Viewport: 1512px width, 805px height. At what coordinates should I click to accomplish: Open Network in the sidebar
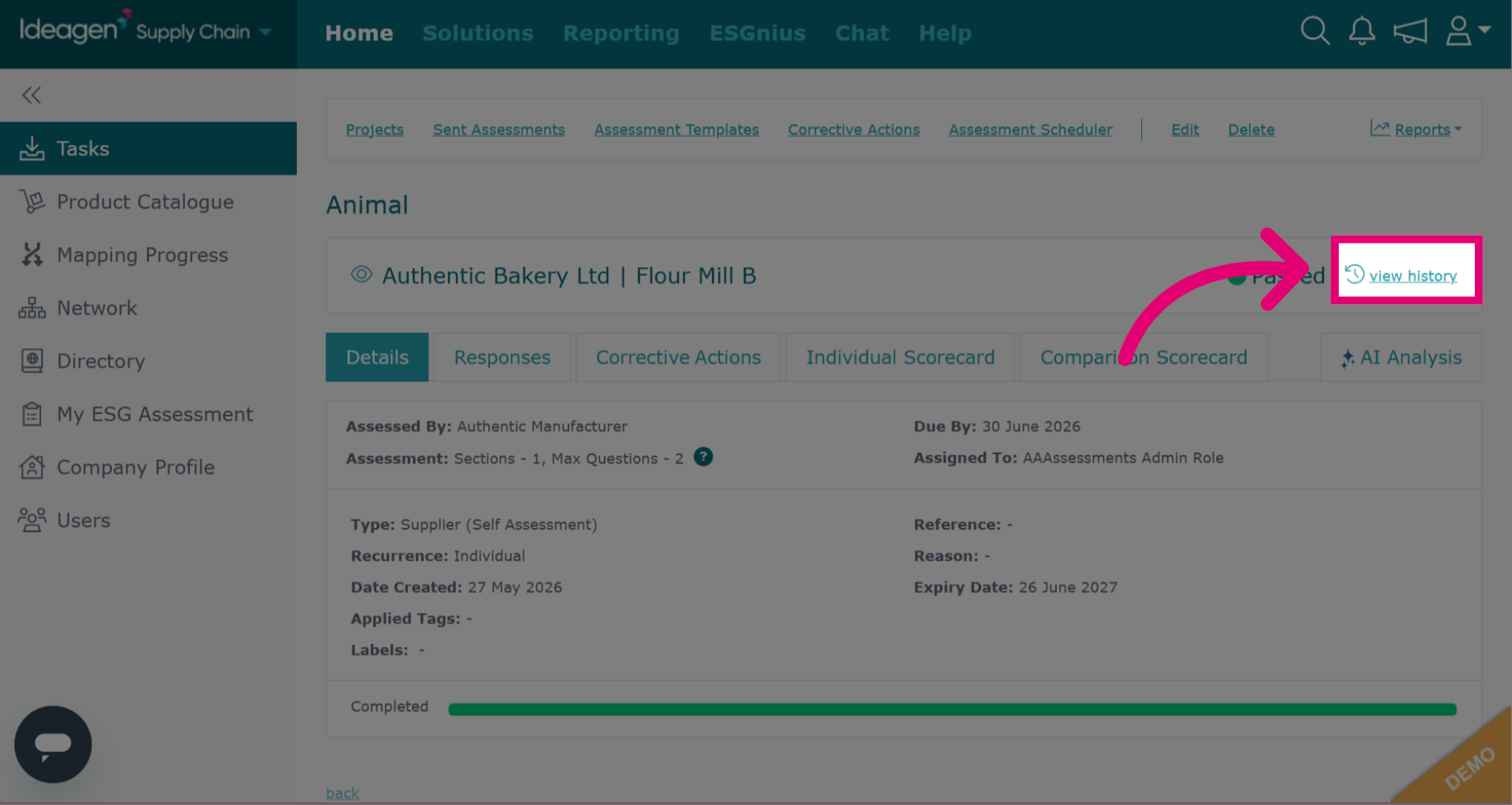click(x=148, y=308)
